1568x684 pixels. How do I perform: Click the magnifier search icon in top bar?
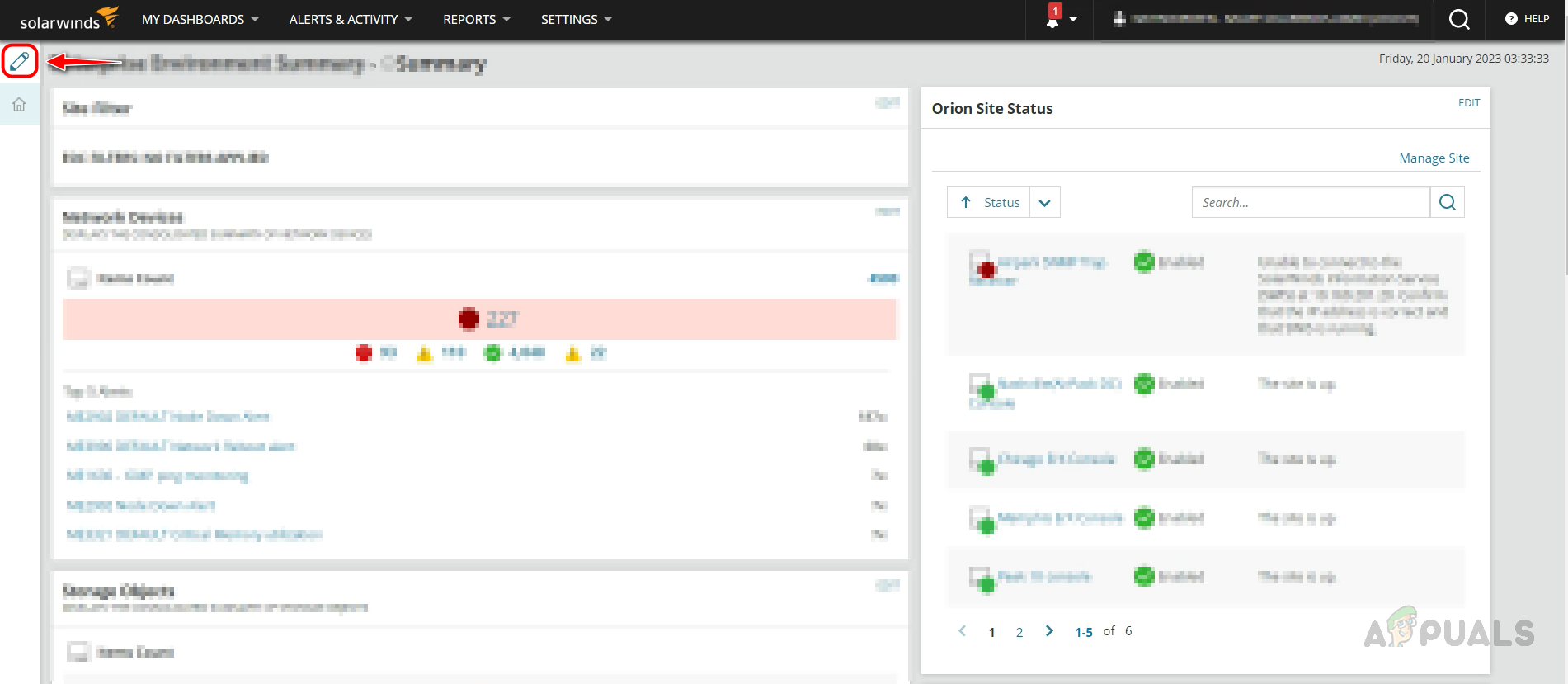pyautogui.click(x=1458, y=19)
